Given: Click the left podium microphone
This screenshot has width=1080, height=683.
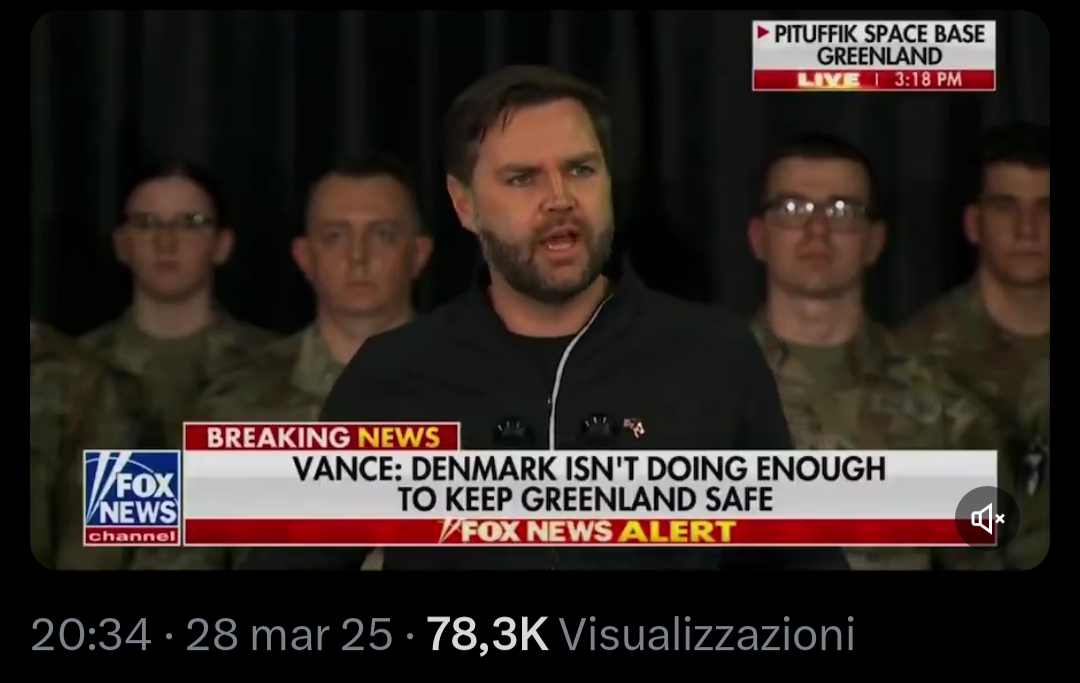Looking at the screenshot, I should pos(513,430).
